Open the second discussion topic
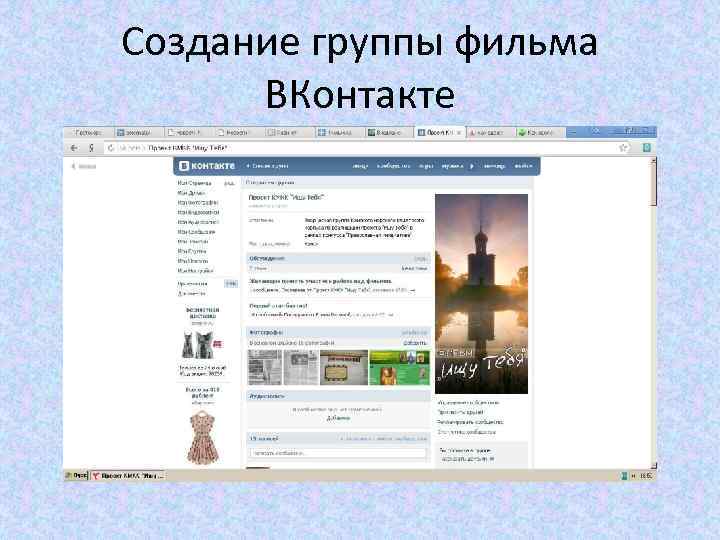 point(278,306)
